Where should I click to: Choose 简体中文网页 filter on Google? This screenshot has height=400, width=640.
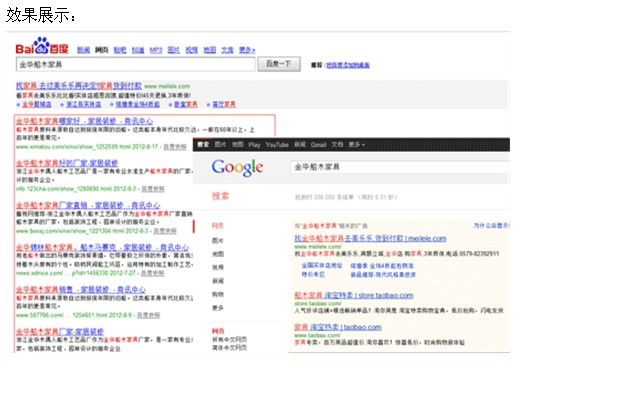[229, 348]
